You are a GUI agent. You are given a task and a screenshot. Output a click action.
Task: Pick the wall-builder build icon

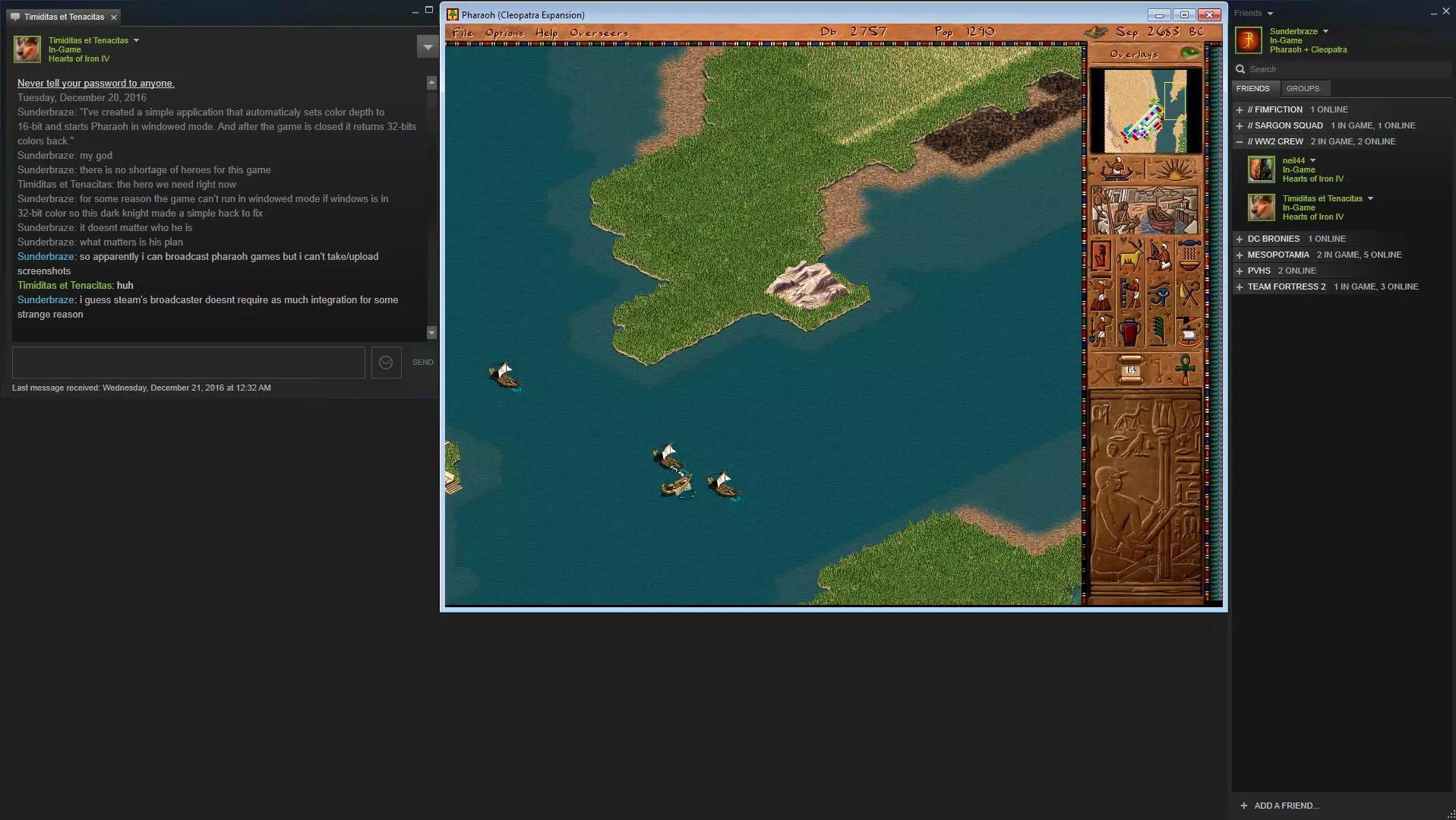1130,293
